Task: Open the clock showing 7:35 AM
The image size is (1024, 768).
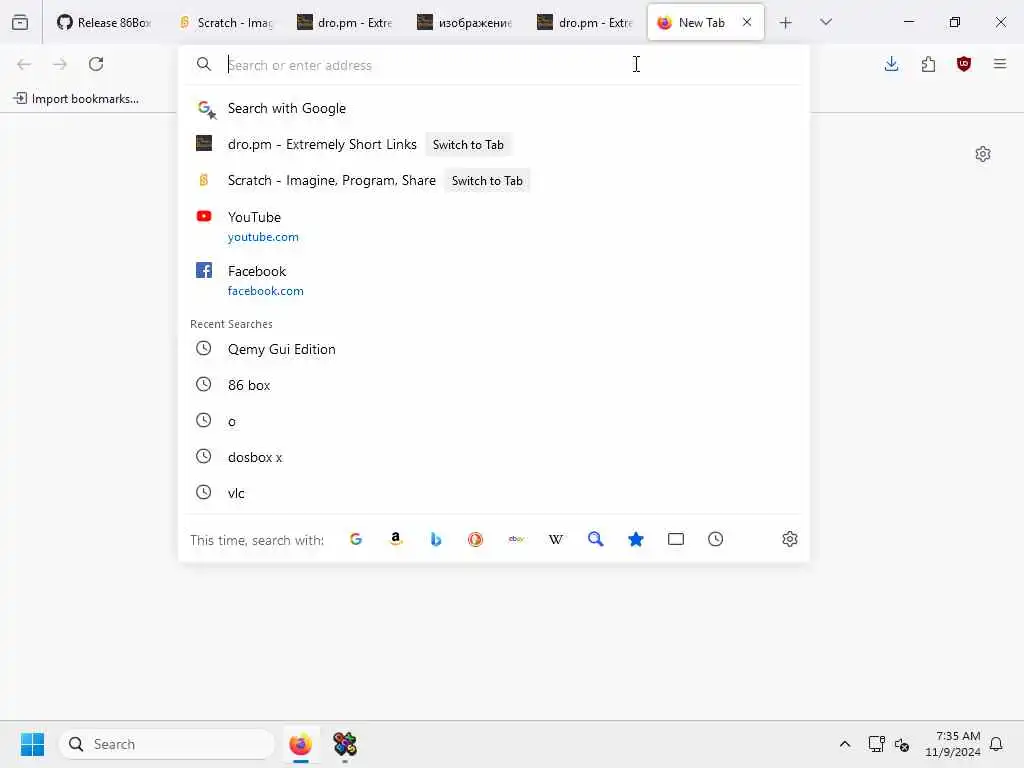Action: click(953, 744)
